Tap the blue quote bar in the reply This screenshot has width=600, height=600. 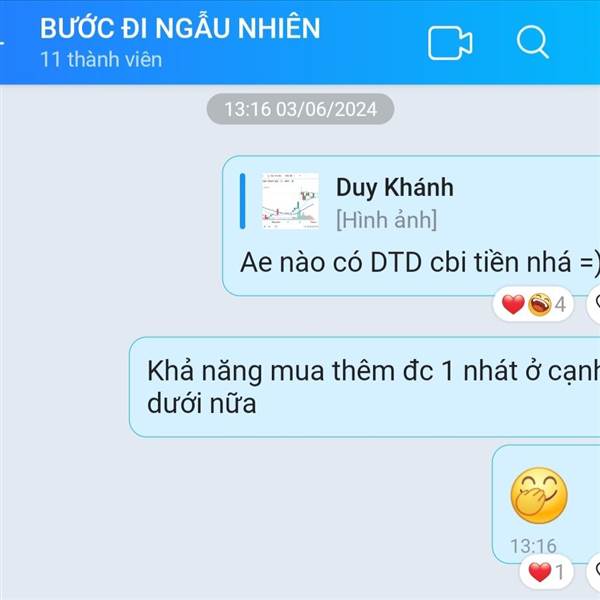tap(242, 201)
